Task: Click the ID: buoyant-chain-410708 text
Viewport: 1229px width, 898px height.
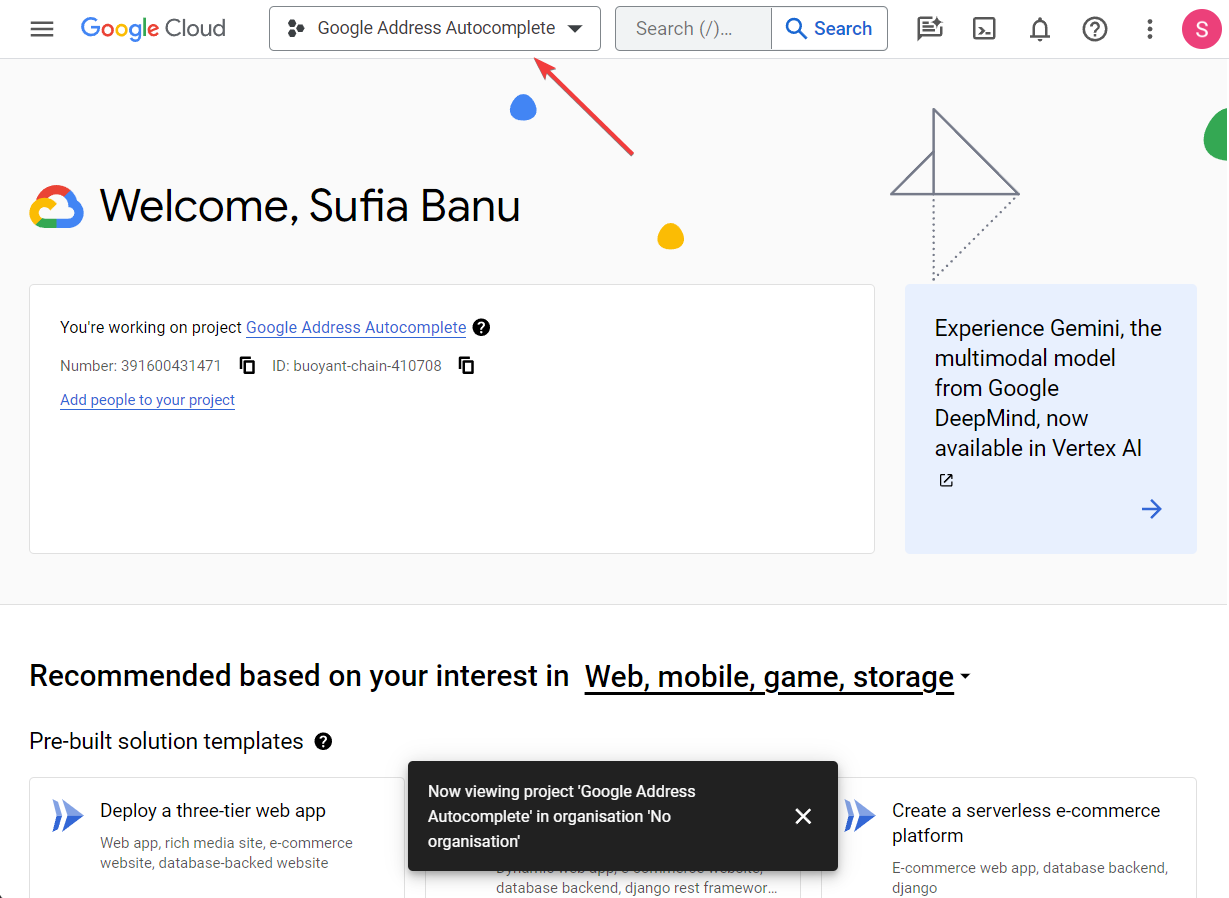Action: [357, 366]
